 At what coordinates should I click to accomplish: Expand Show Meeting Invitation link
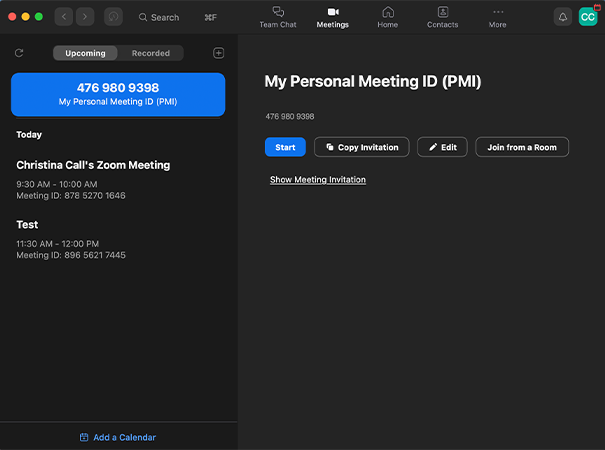[318, 179]
